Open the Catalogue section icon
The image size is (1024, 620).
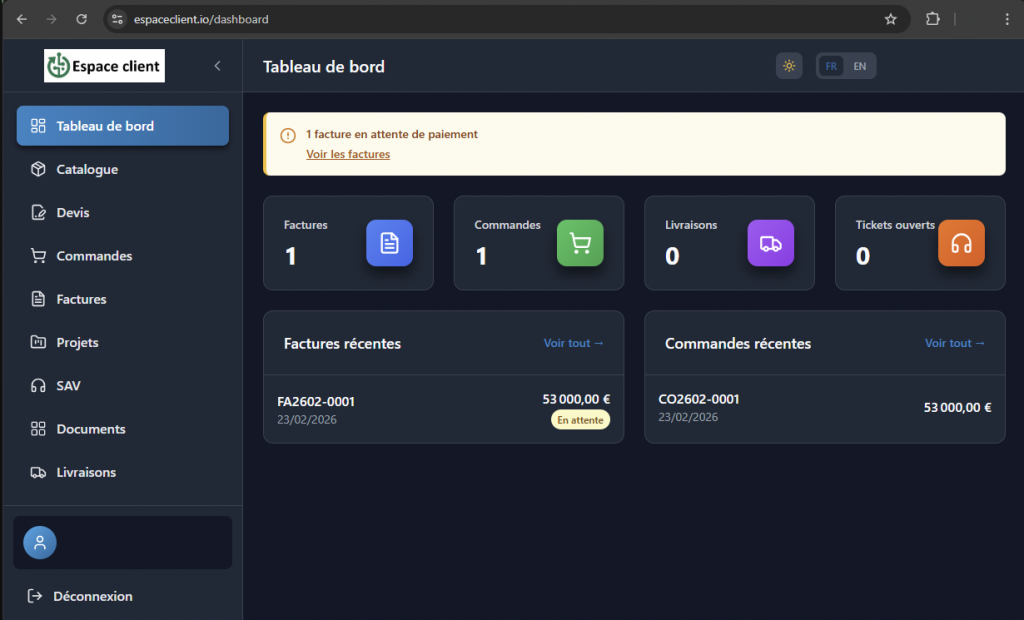[35, 169]
